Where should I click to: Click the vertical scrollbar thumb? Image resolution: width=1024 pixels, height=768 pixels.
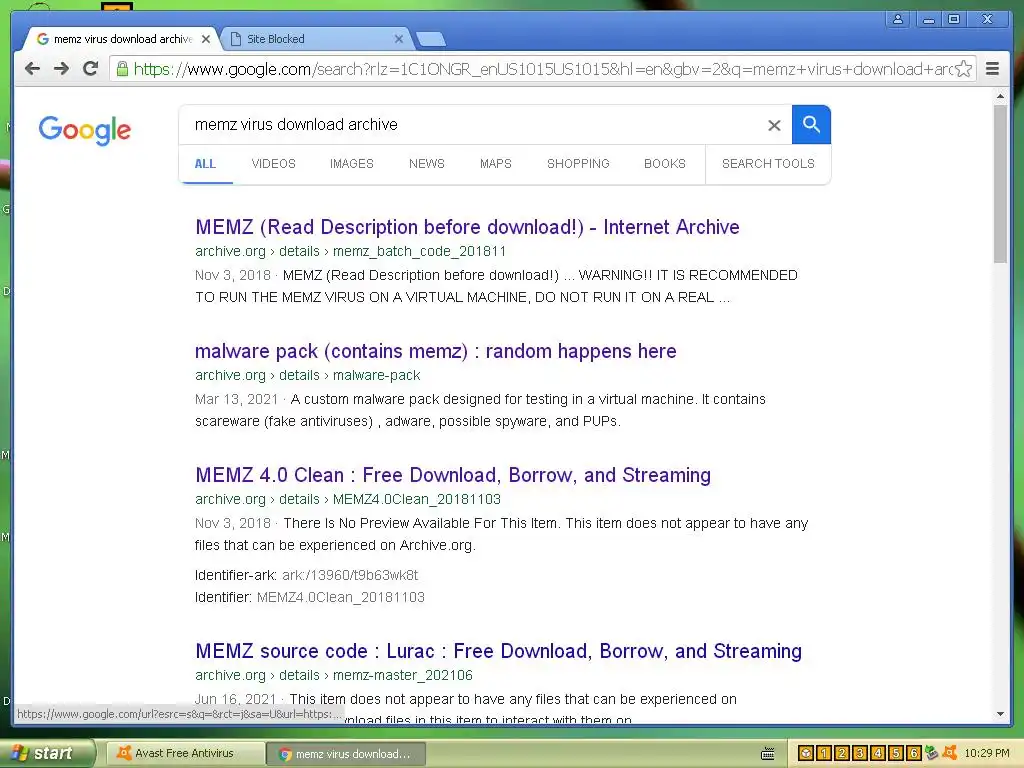click(1000, 184)
